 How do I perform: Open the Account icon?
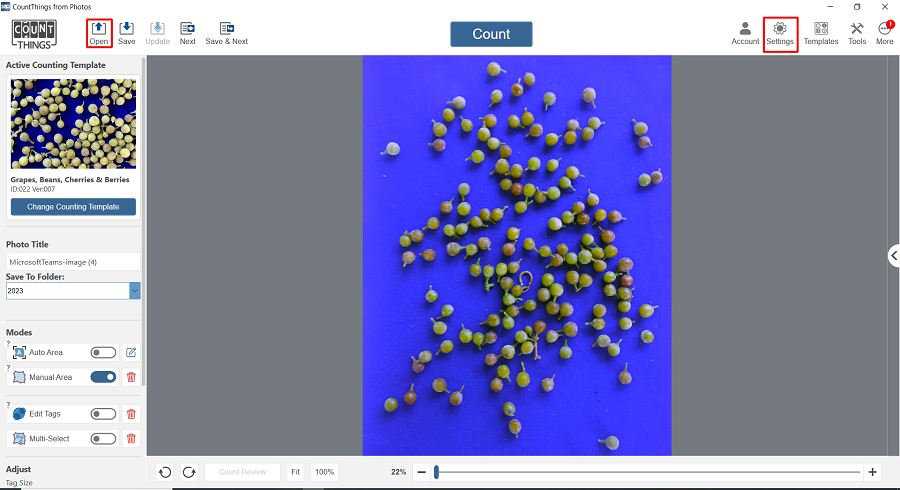(x=745, y=29)
